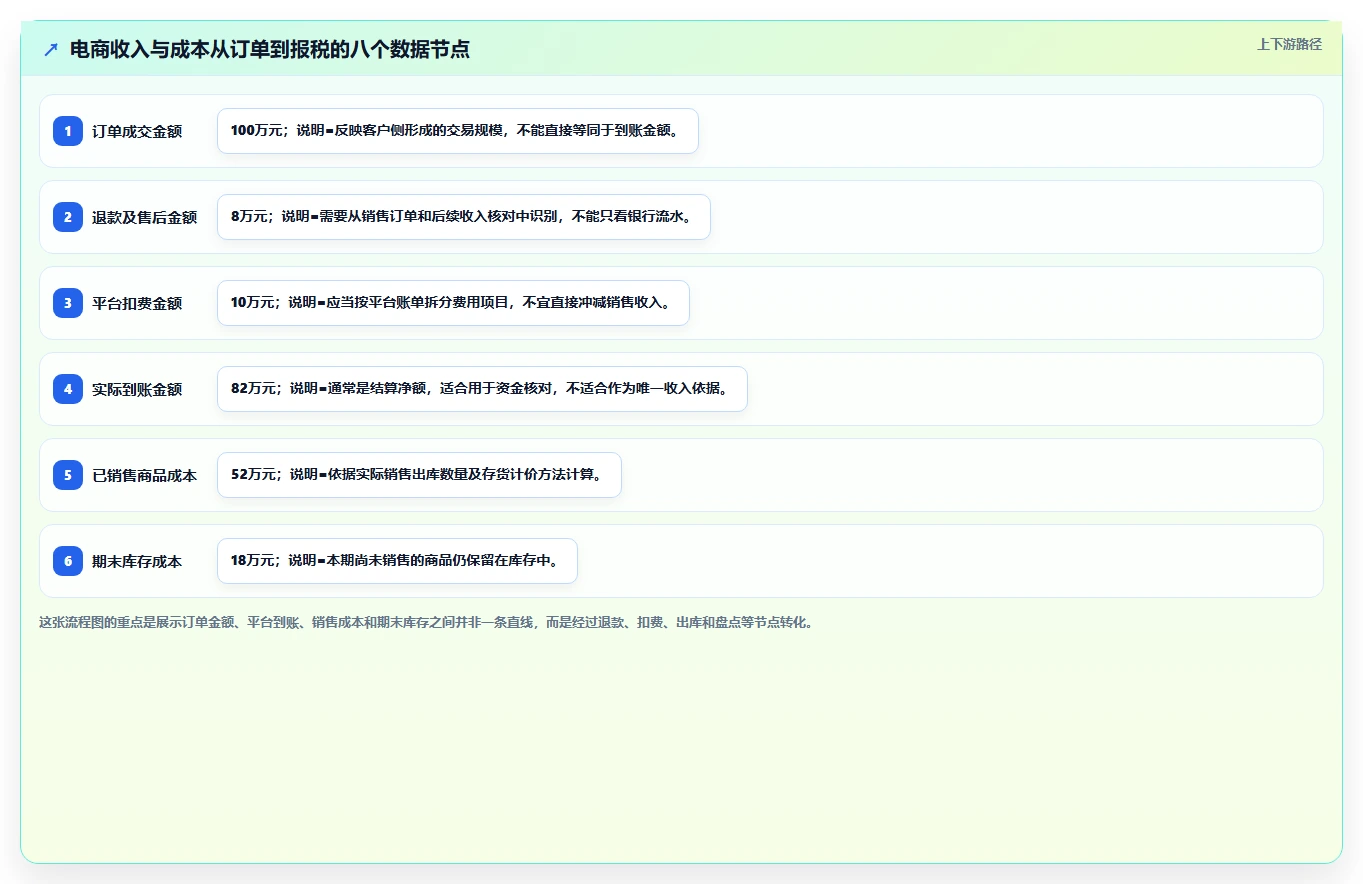Click the step number 1 badge
The width and height of the screenshot is (1363, 884).
coord(68,131)
